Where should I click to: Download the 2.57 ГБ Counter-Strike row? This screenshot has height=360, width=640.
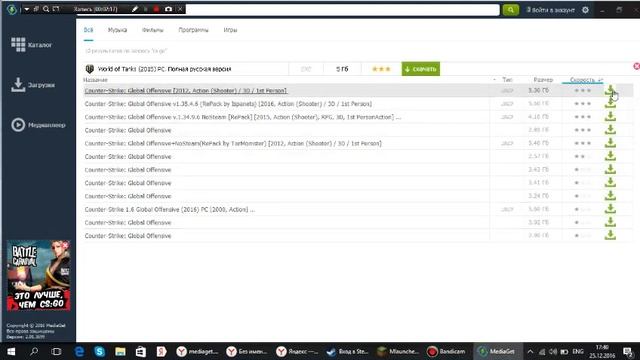point(610,156)
